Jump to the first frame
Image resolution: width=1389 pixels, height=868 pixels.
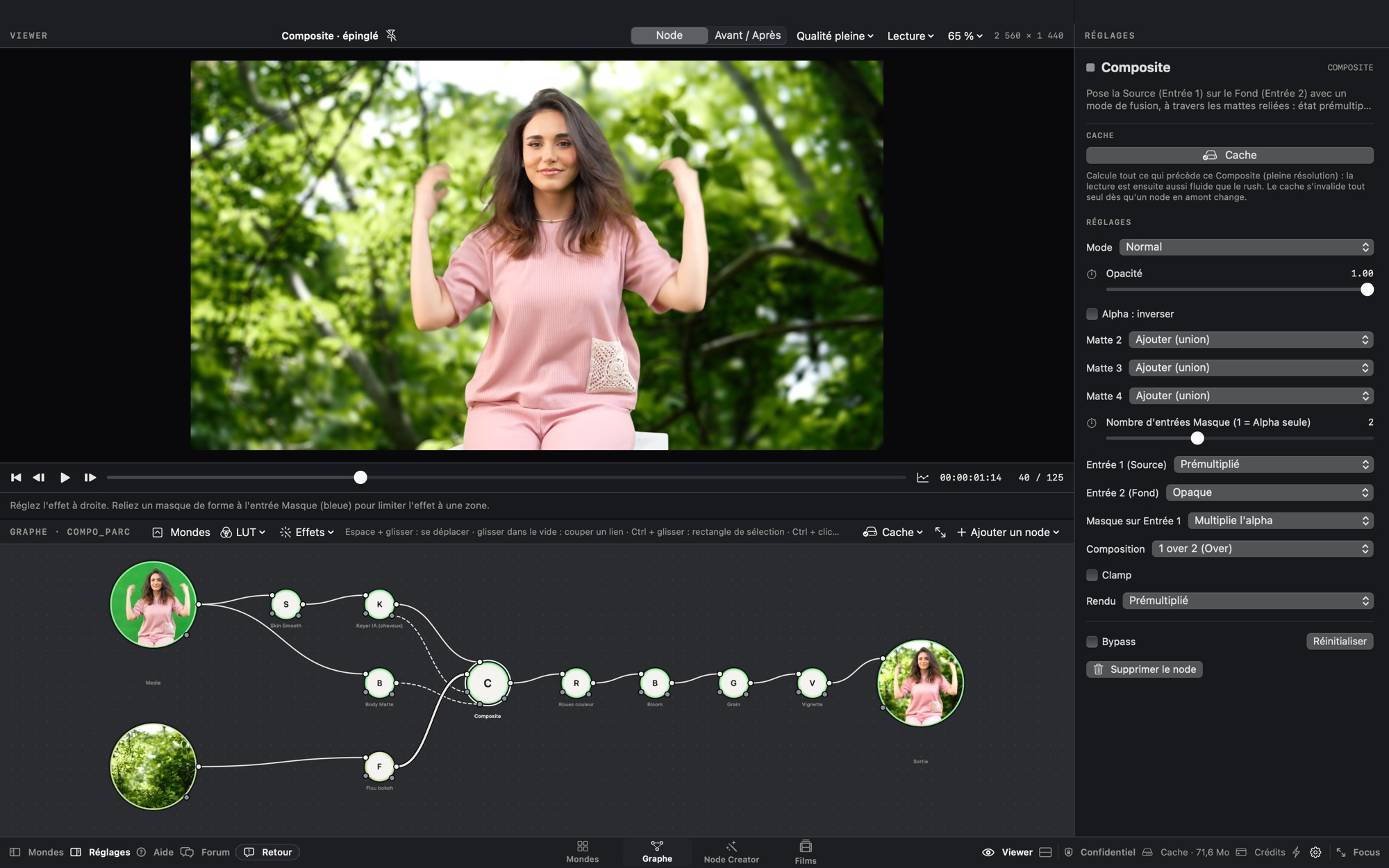point(16,478)
